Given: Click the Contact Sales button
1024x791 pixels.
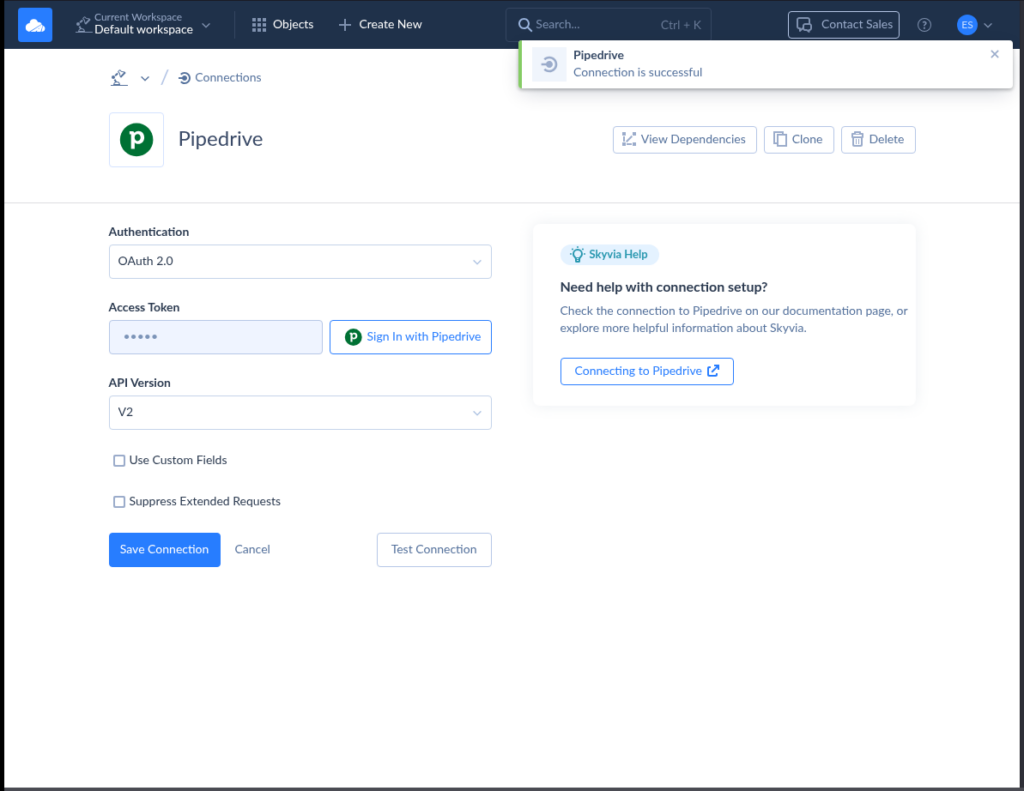Looking at the screenshot, I should [x=843, y=25].
